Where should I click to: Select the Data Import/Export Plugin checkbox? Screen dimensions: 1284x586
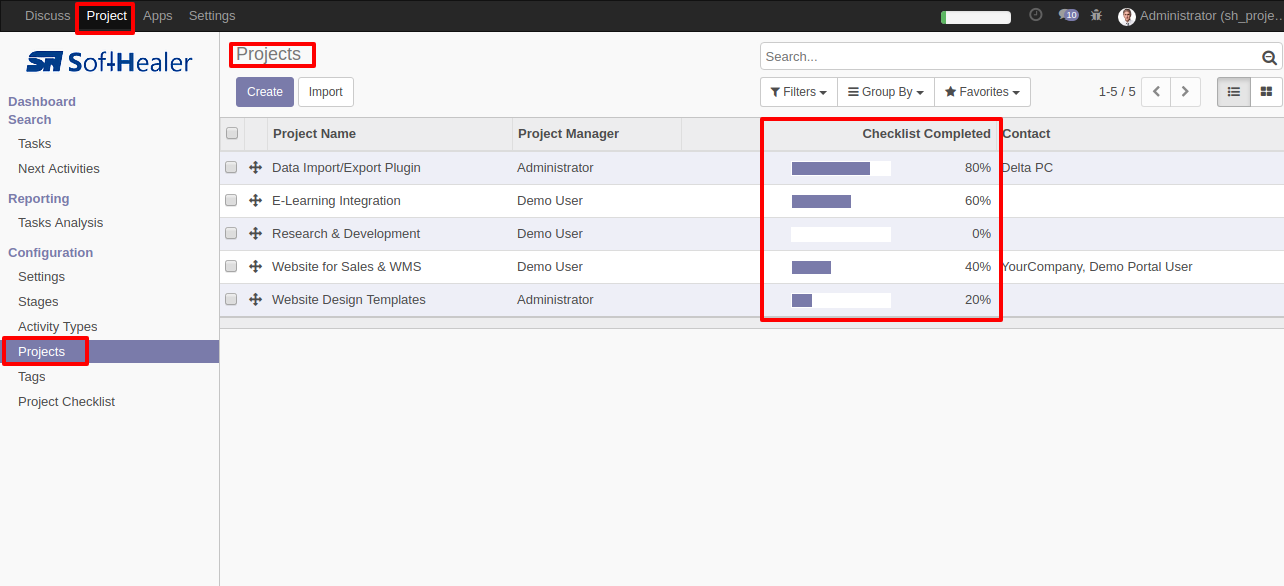(231, 168)
